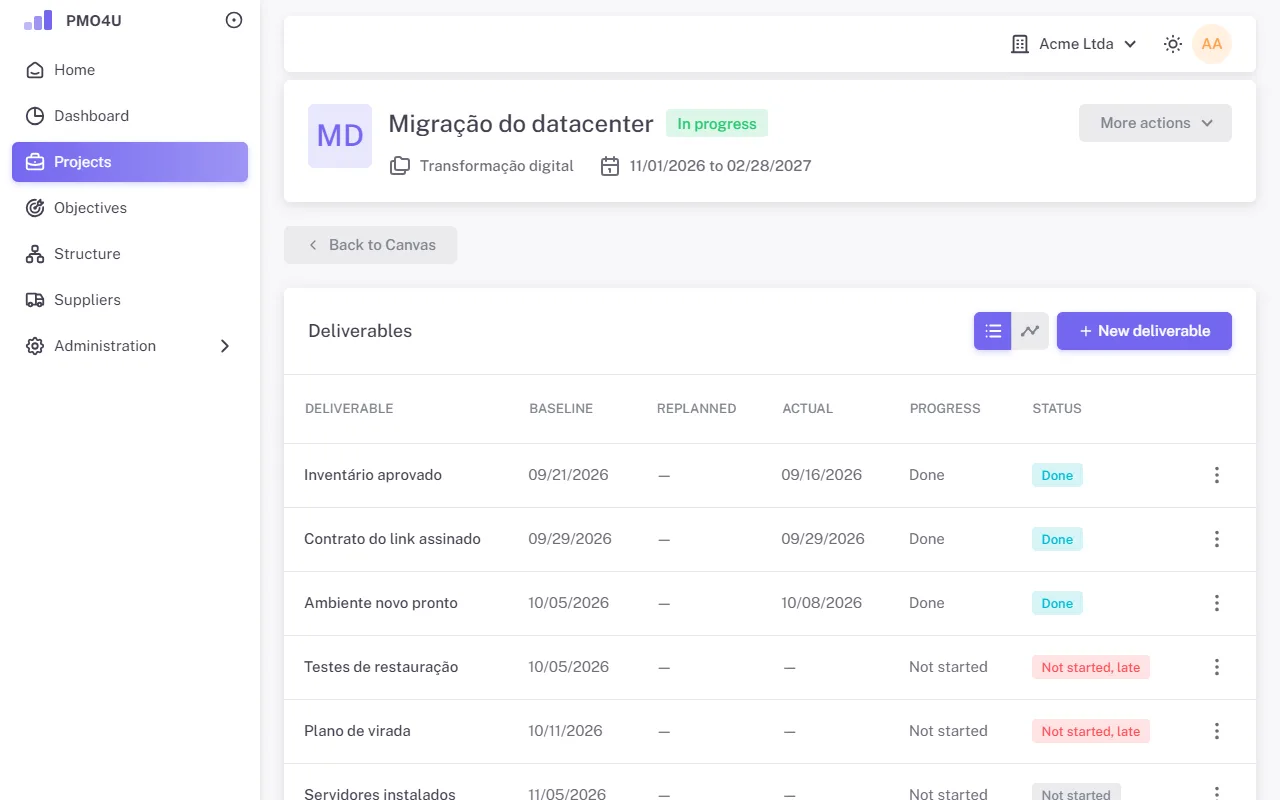Viewport: 1280px width, 800px height.
Task: Click Done status badge for Ambiente novo pronto
Action: (1057, 603)
